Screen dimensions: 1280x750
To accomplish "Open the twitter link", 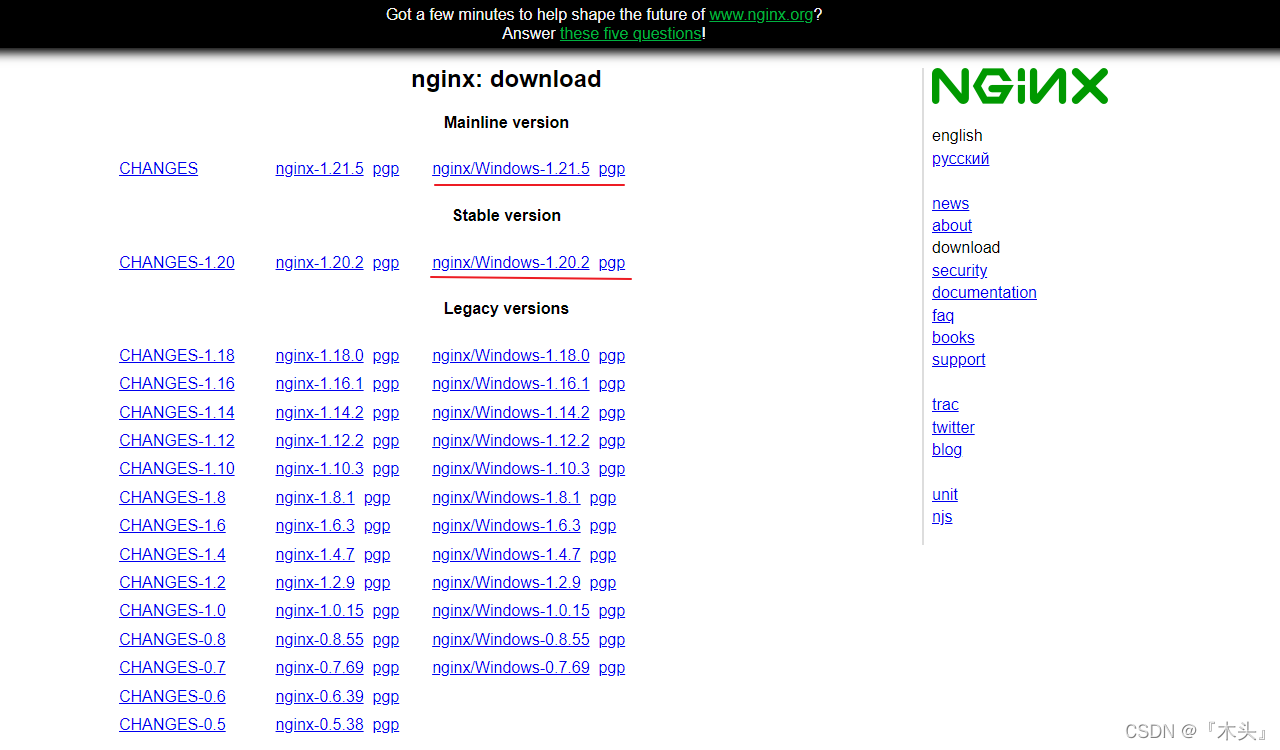I will point(953,427).
